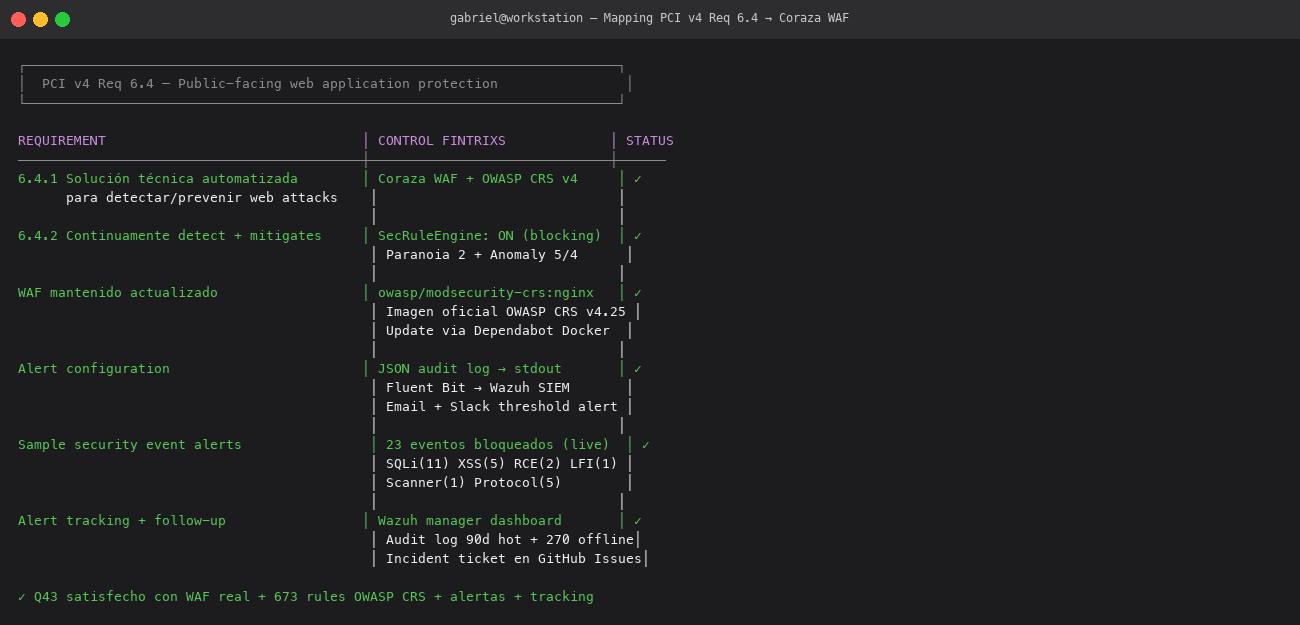1300x625 pixels.
Task: Click '23 eventos bloqueados (live)' text
Action: click(498, 445)
